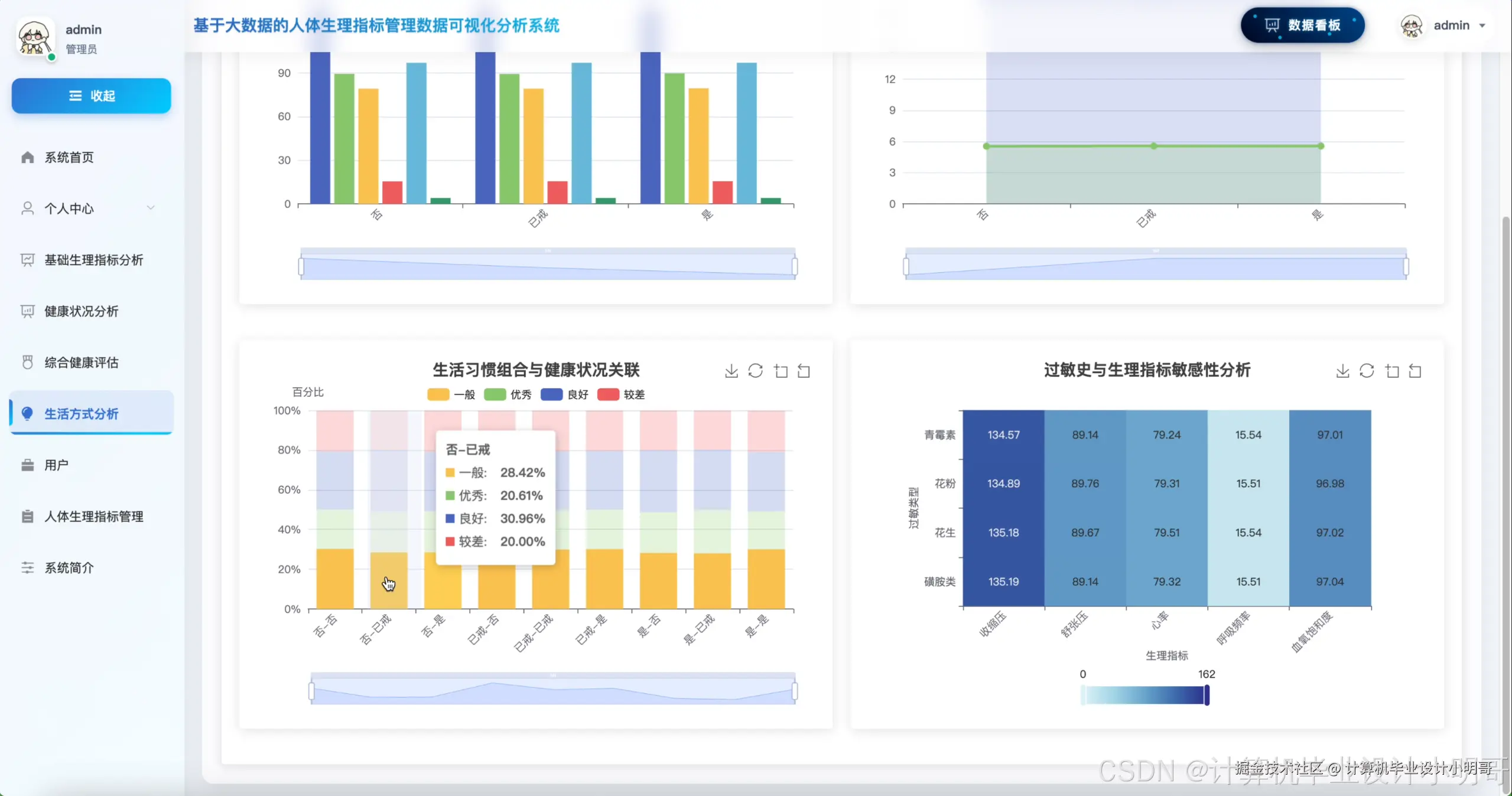This screenshot has height=796, width=1512.
Task: Open 健康状况分析 menu item
Action: click(82, 311)
